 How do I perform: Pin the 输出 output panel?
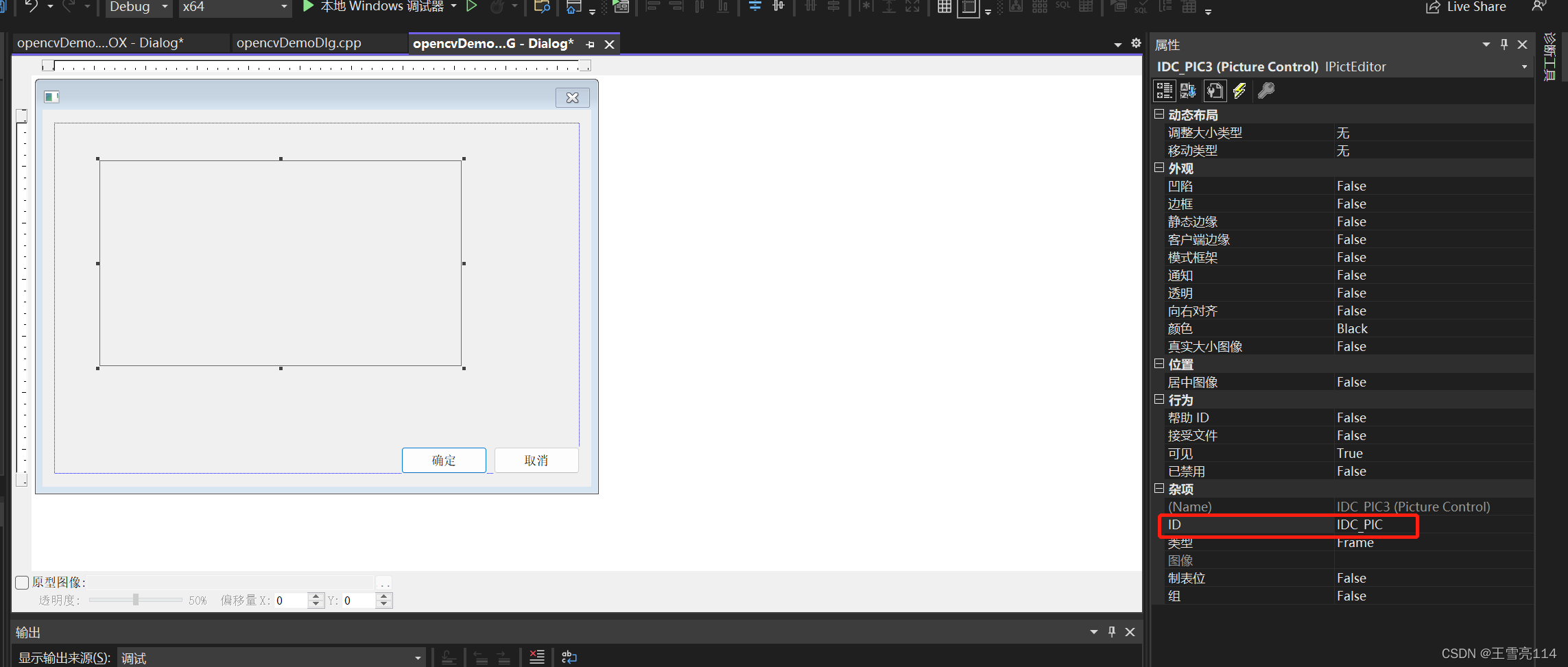pos(1112,632)
